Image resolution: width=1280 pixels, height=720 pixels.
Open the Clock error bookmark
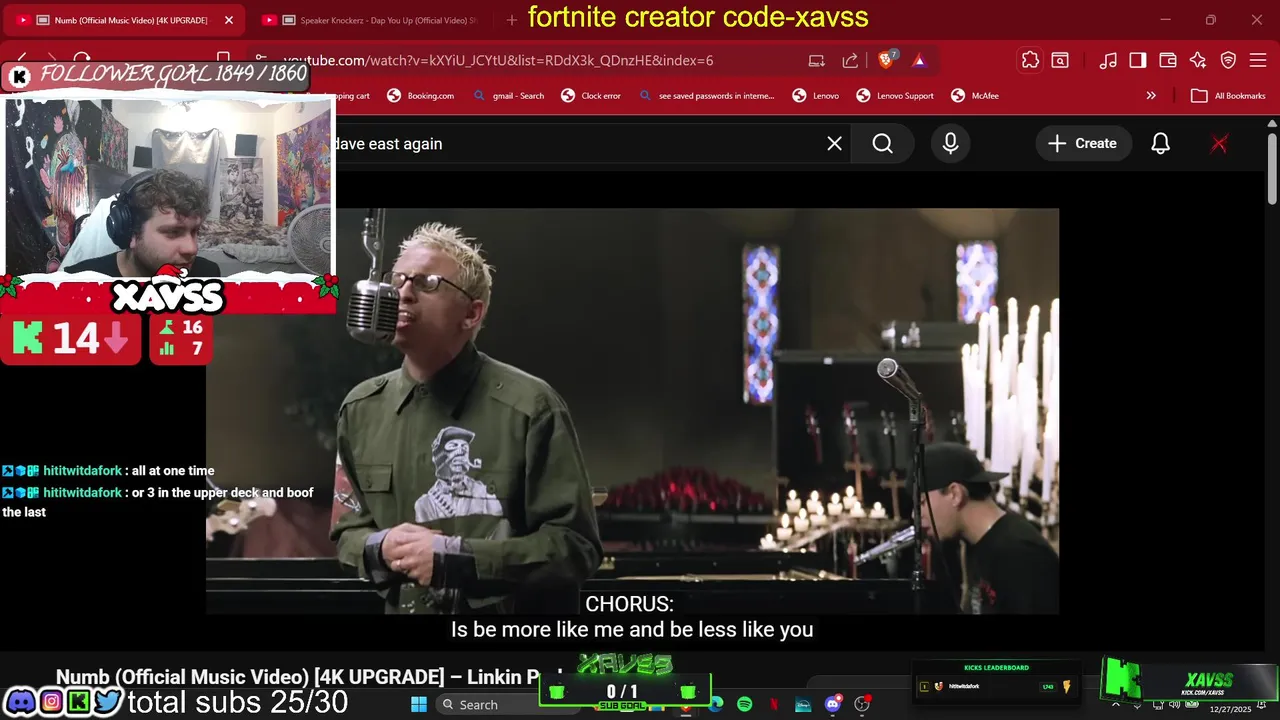click(591, 96)
